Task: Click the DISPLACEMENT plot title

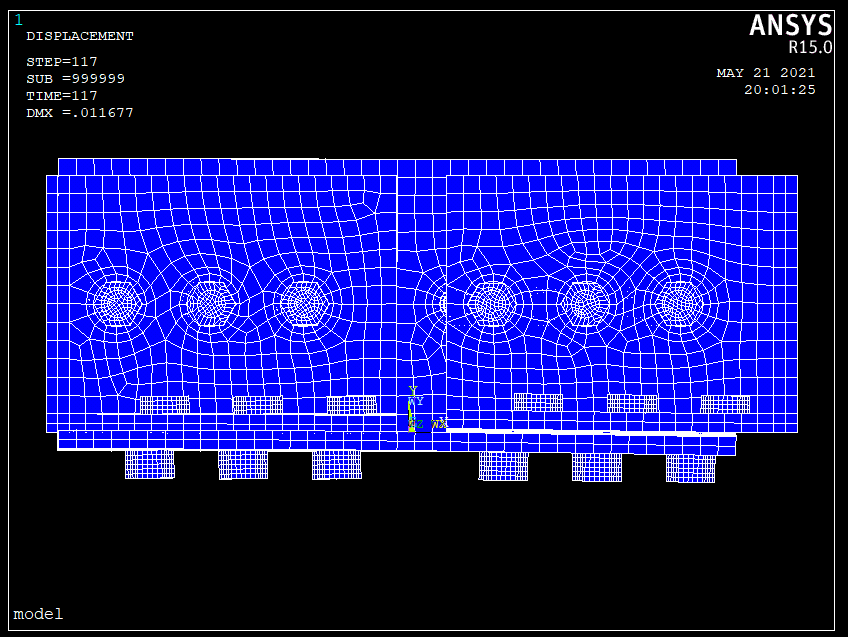Action: pos(80,36)
